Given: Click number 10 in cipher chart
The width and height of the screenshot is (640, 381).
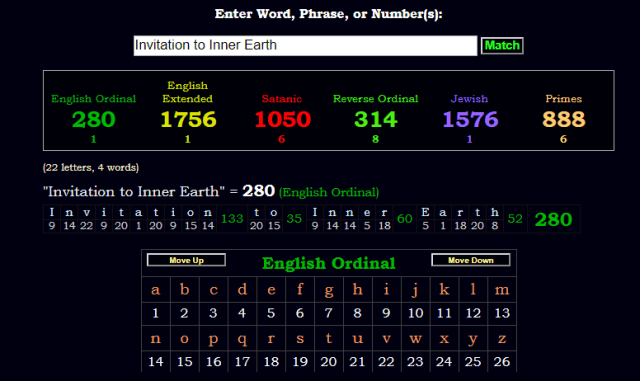Looking at the screenshot, I should coord(415,313).
